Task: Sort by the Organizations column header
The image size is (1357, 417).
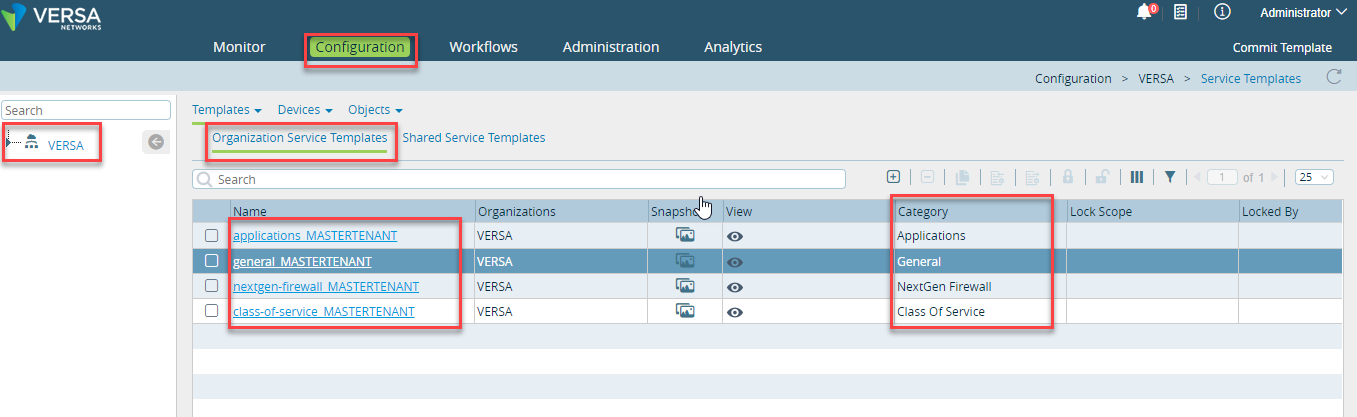Action: (561, 212)
